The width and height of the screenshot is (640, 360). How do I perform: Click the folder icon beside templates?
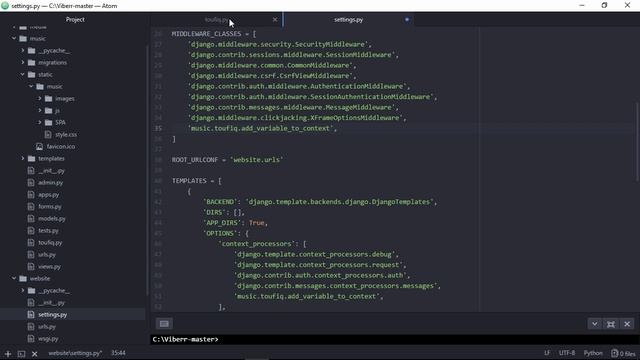31,158
